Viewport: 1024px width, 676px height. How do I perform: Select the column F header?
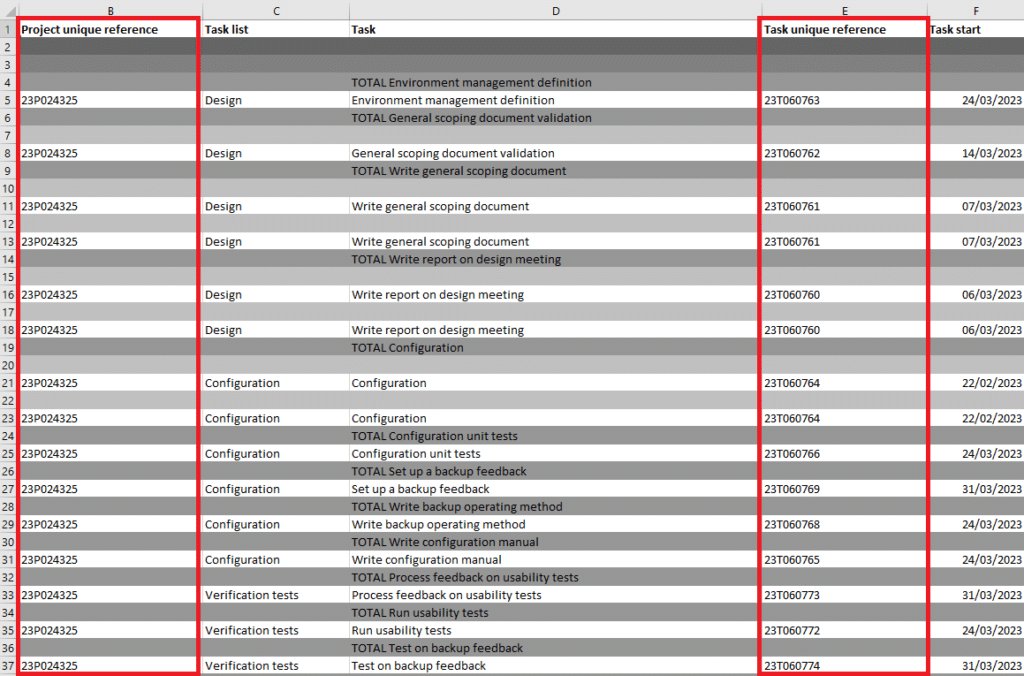click(x=975, y=10)
